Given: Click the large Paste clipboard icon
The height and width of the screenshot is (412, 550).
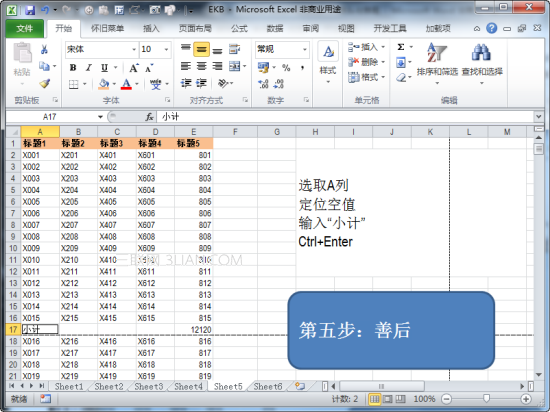Looking at the screenshot, I should point(22,53).
